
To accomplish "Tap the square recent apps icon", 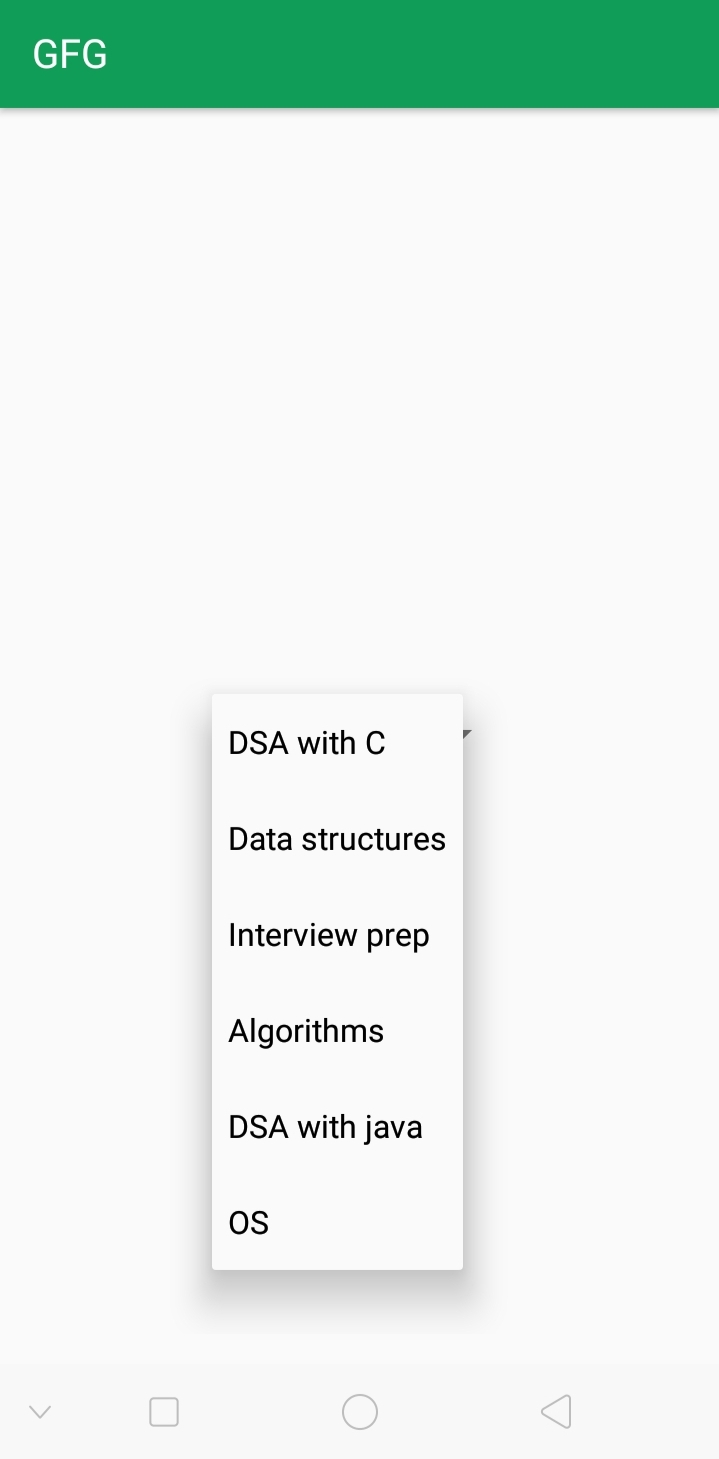I will click(163, 1411).
